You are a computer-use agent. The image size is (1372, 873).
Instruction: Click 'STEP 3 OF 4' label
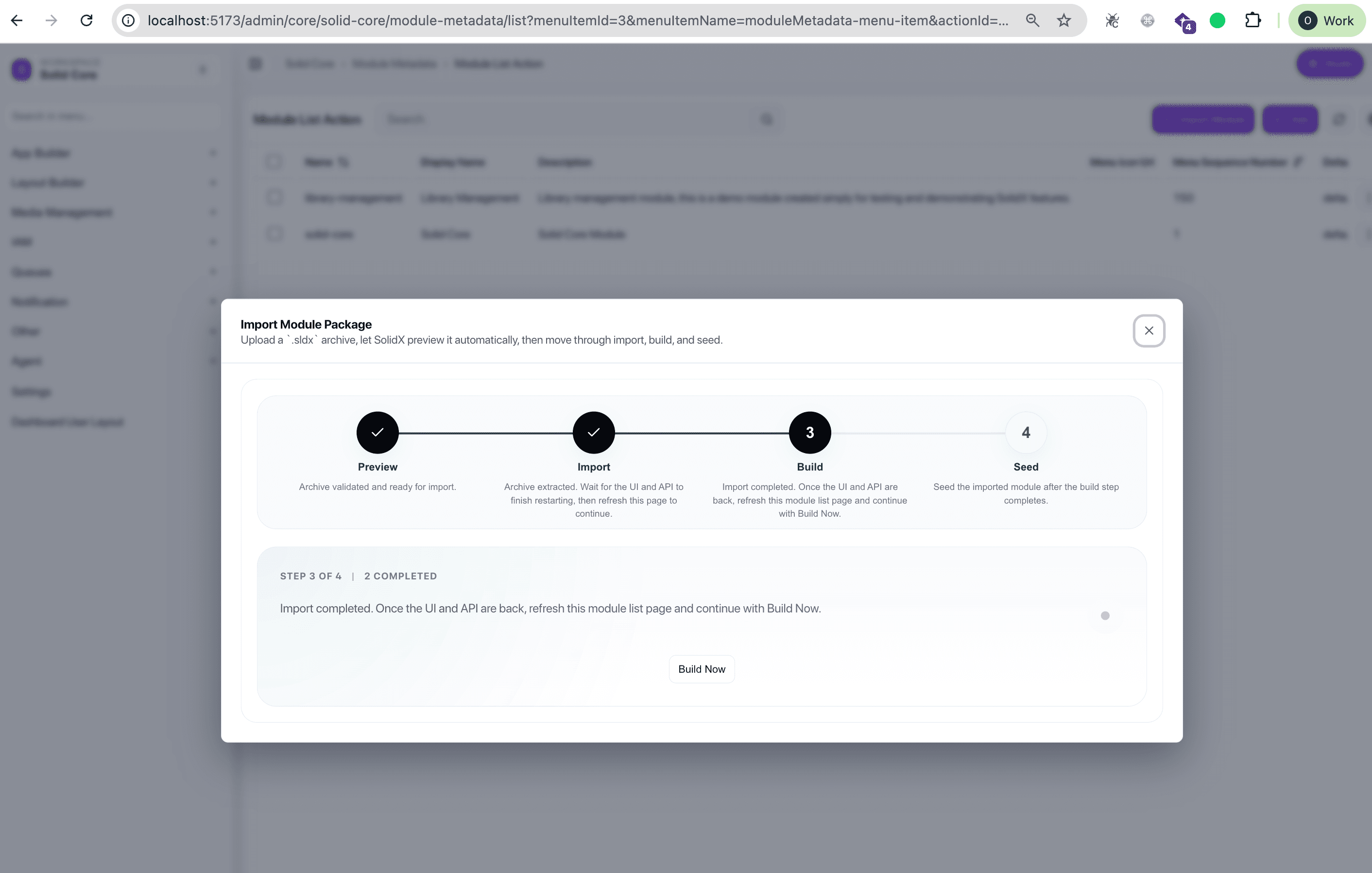click(x=310, y=576)
